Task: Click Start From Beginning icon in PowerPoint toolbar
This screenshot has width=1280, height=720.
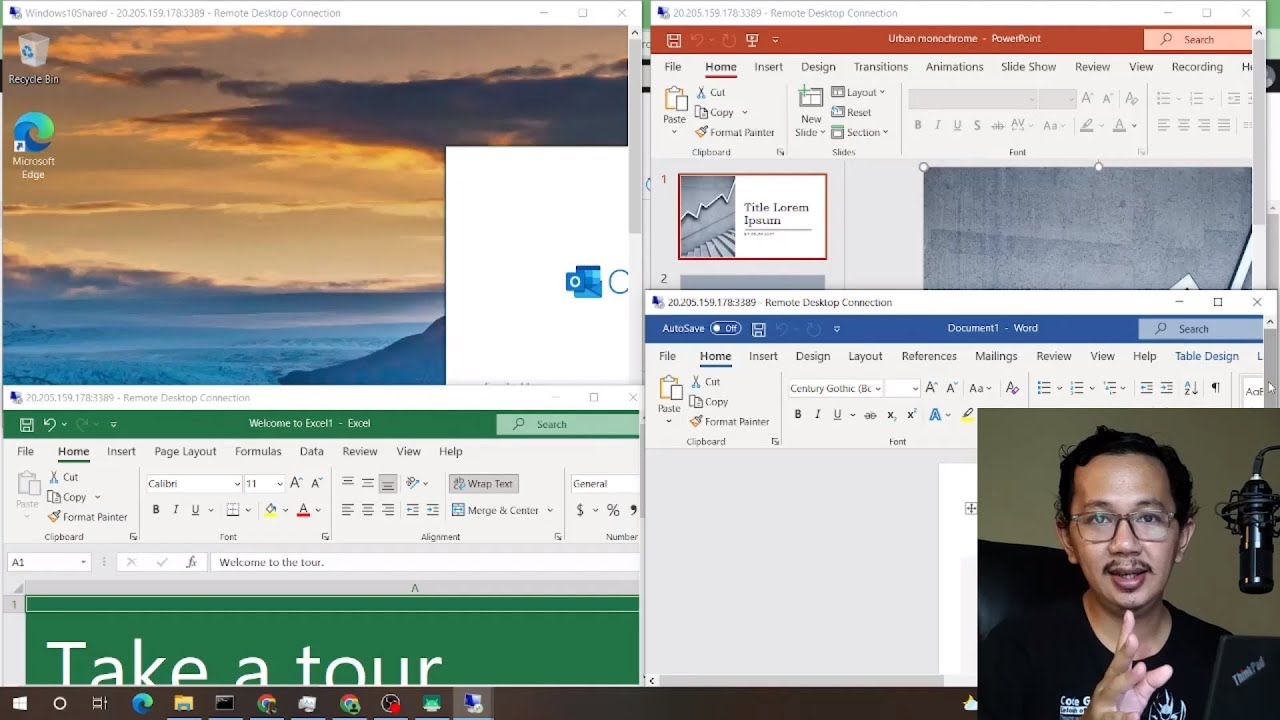Action: click(x=752, y=40)
